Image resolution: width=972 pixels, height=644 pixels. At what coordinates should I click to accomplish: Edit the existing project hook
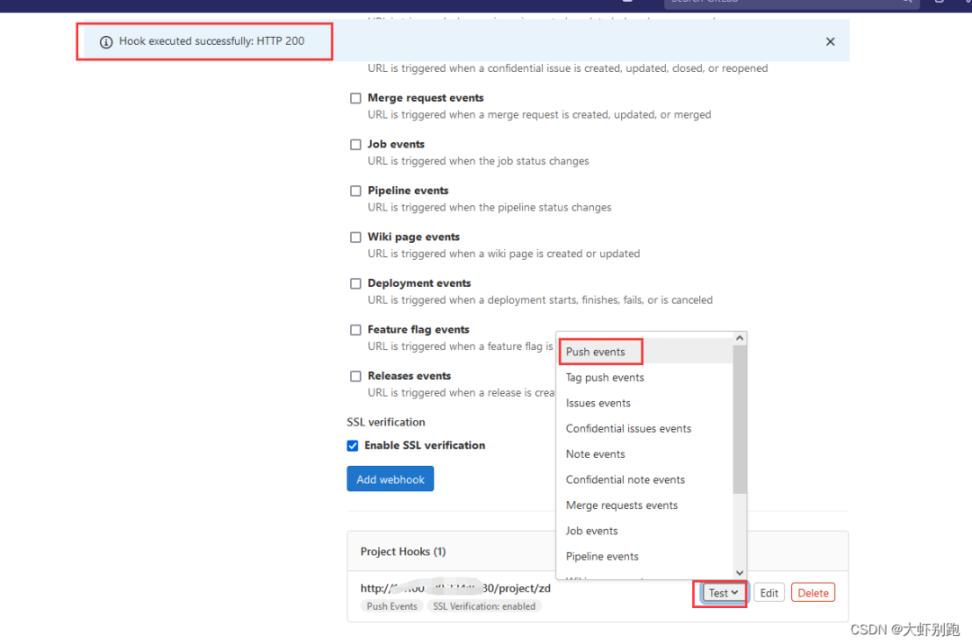pyautogui.click(x=768, y=593)
